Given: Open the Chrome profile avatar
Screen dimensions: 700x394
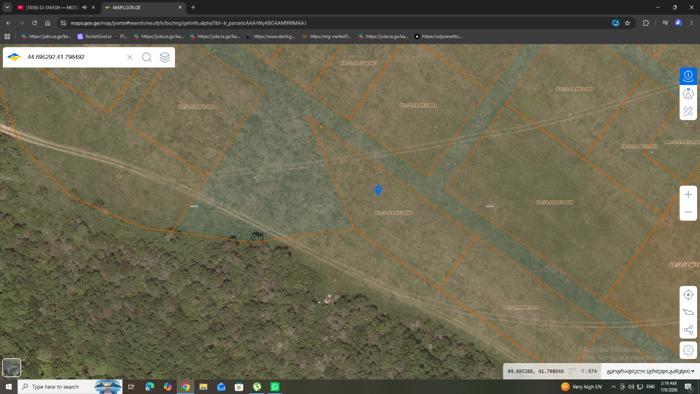Looking at the screenshot, I should (678, 23).
